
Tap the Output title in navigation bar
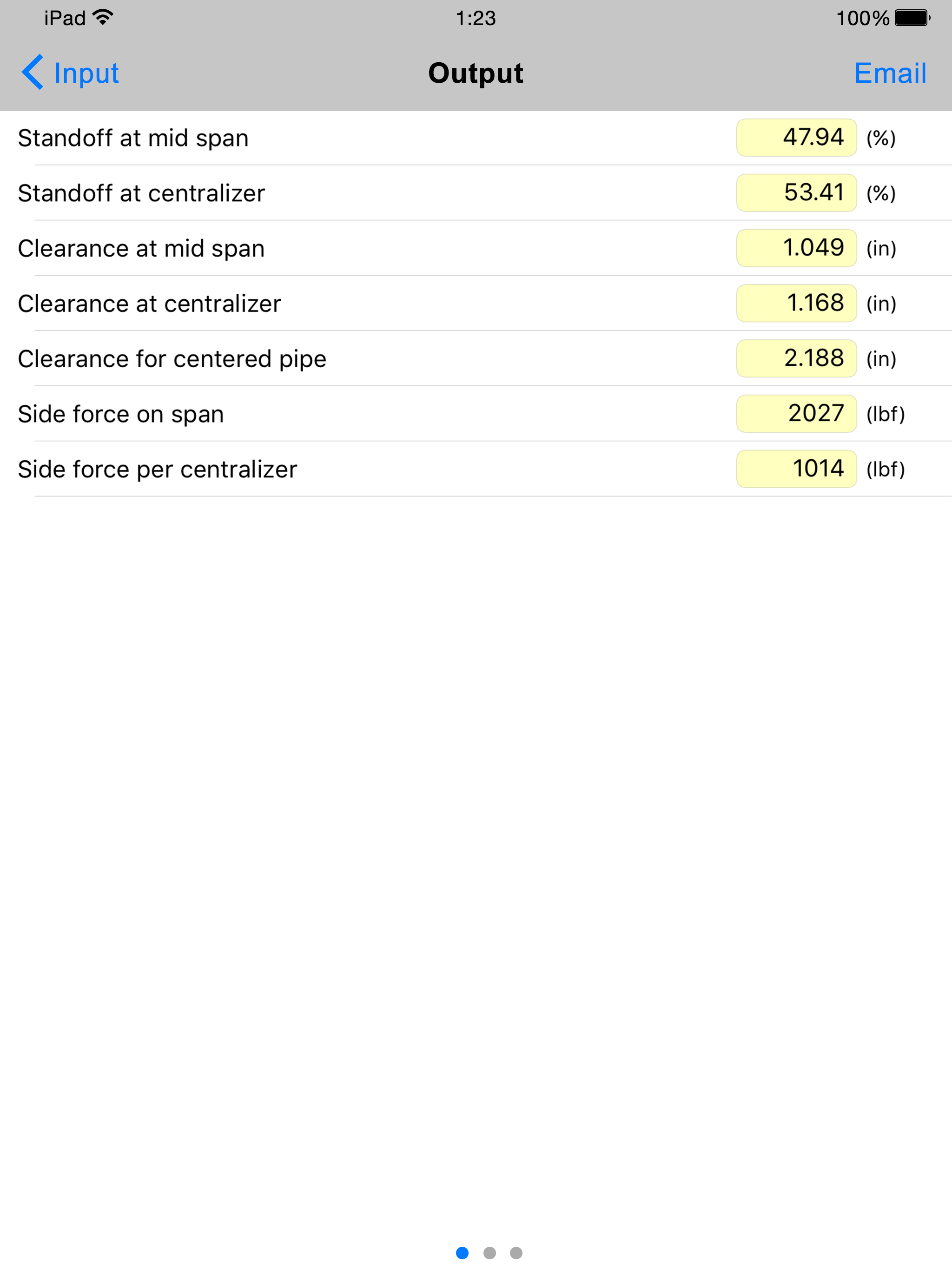coord(476,73)
